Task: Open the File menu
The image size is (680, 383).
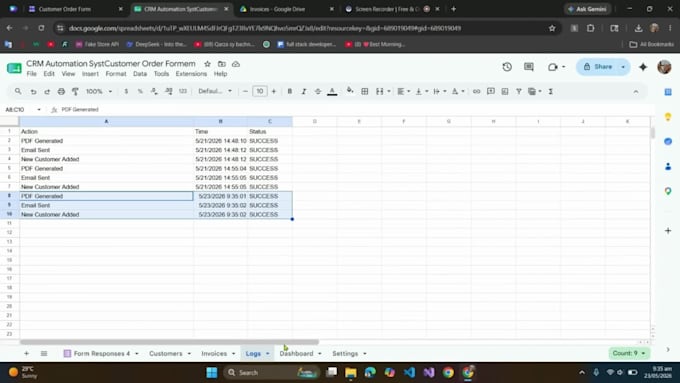Action: [32, 74]
